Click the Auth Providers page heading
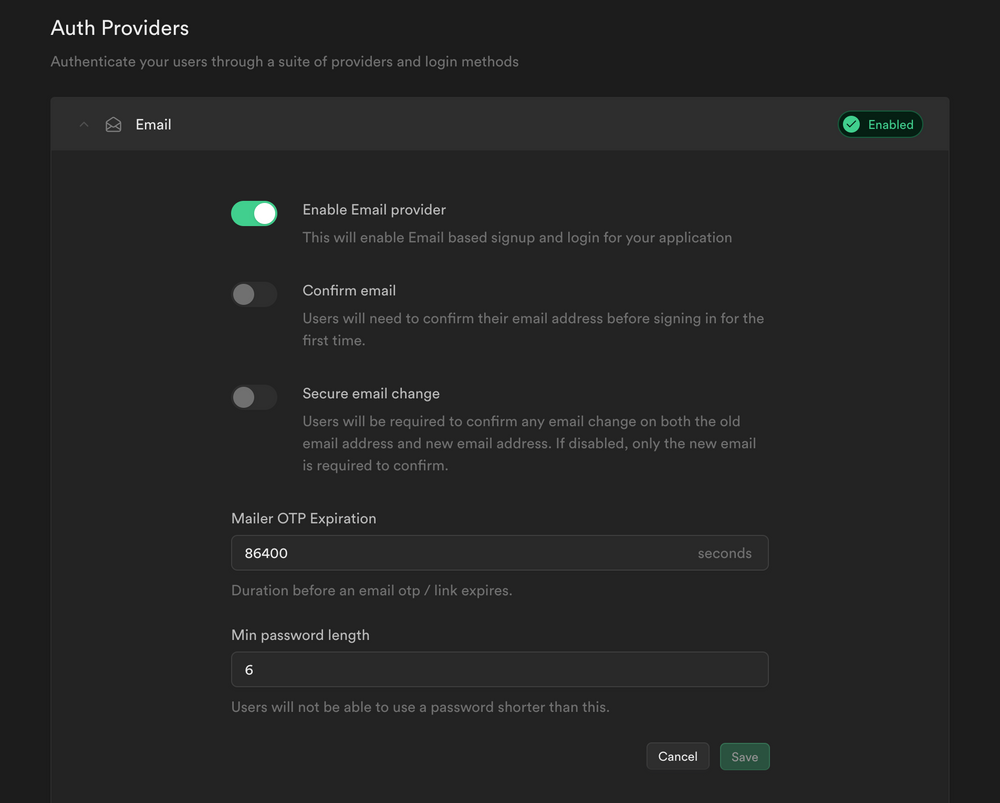The height and width of the screenshot is (803, 1000). point(119,28)
